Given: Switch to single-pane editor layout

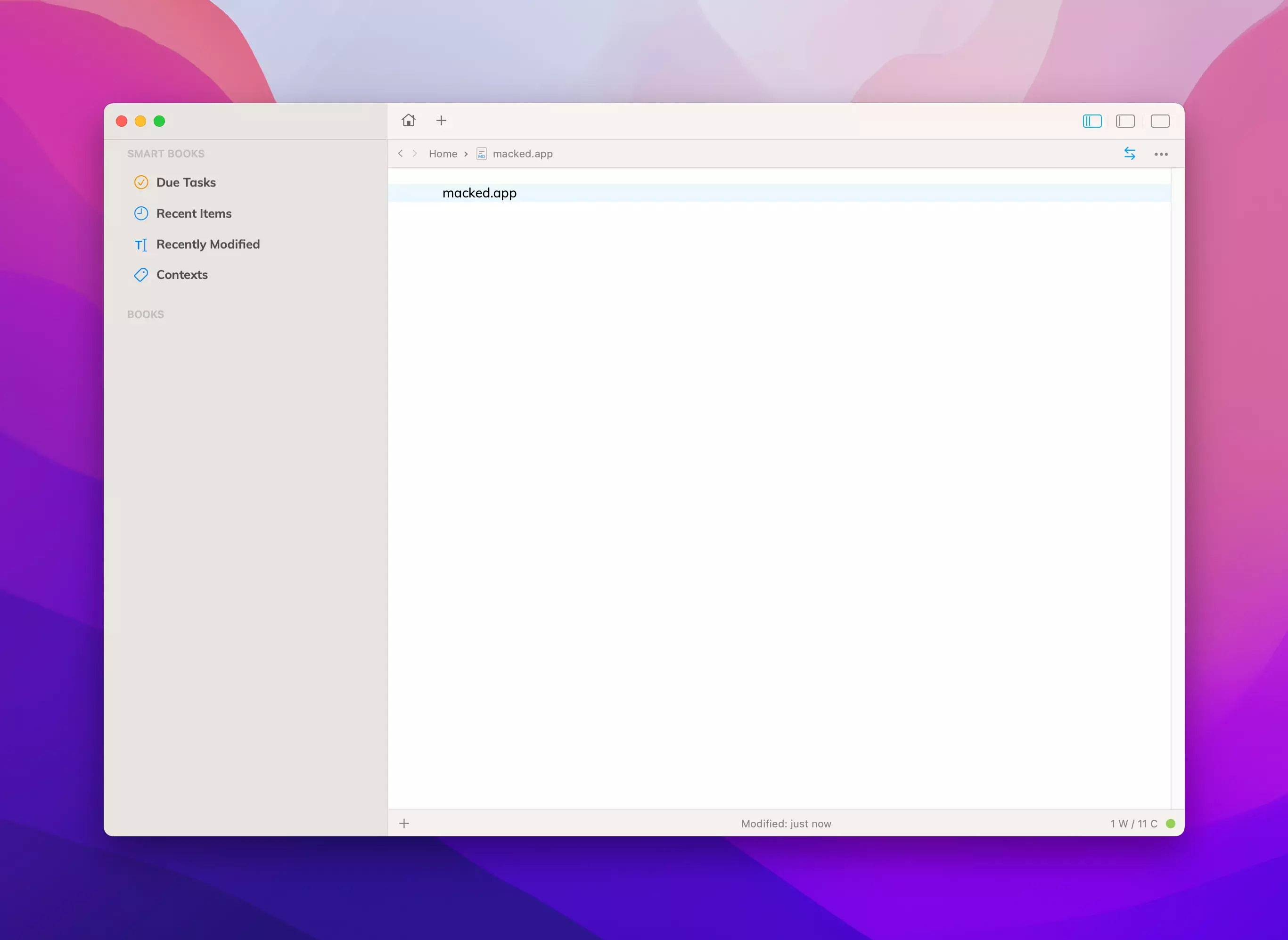Looking at the screenshot, I should tap(1159, 121).
